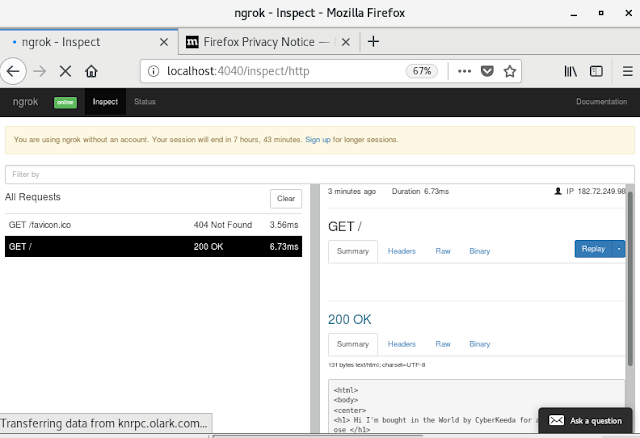The width and height of the screenshot is (640, 438).
Task: Clear all captured requests
Action: [286, 199]
